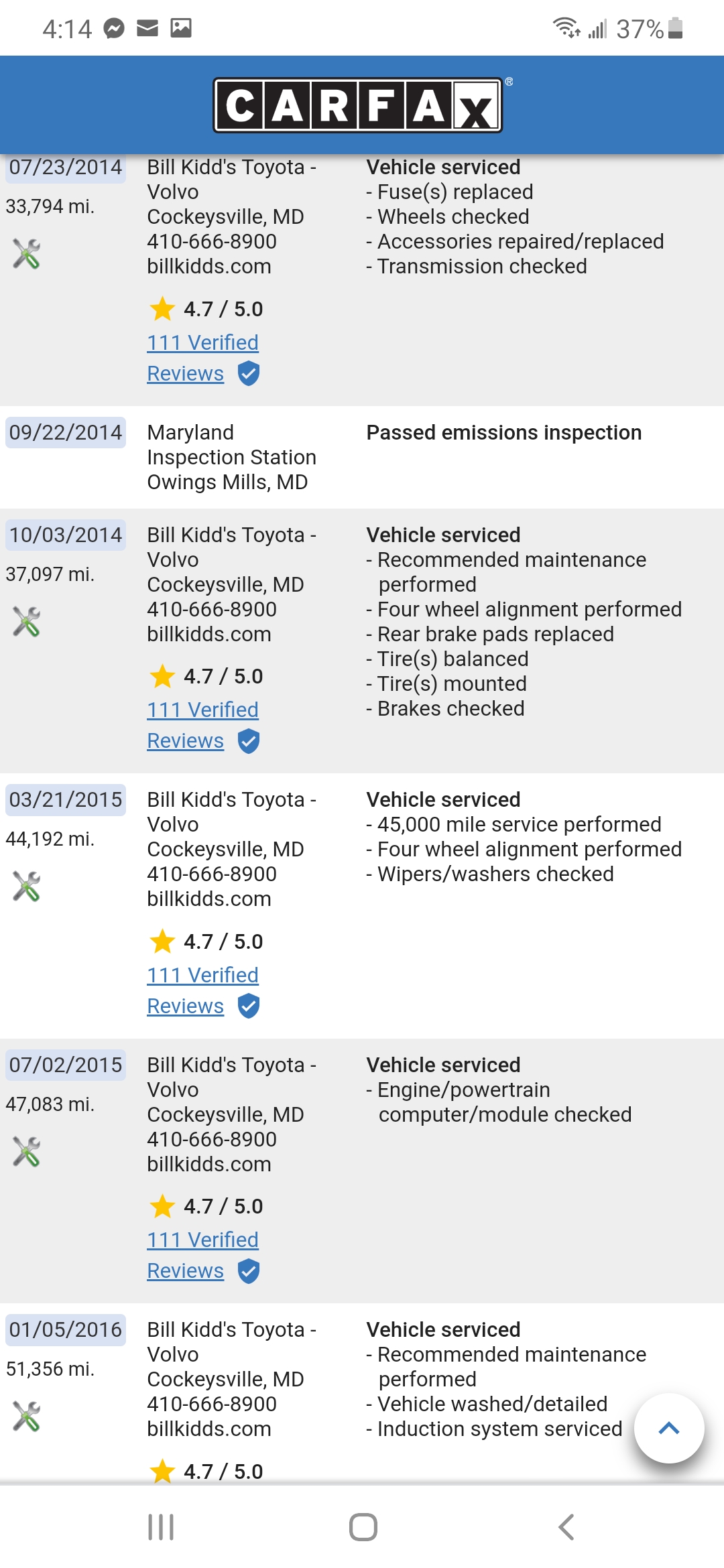The width and height of the screenshot is (724, 1568).
Task: Tap the CARFAX logo in header
Action: point(358,105)
